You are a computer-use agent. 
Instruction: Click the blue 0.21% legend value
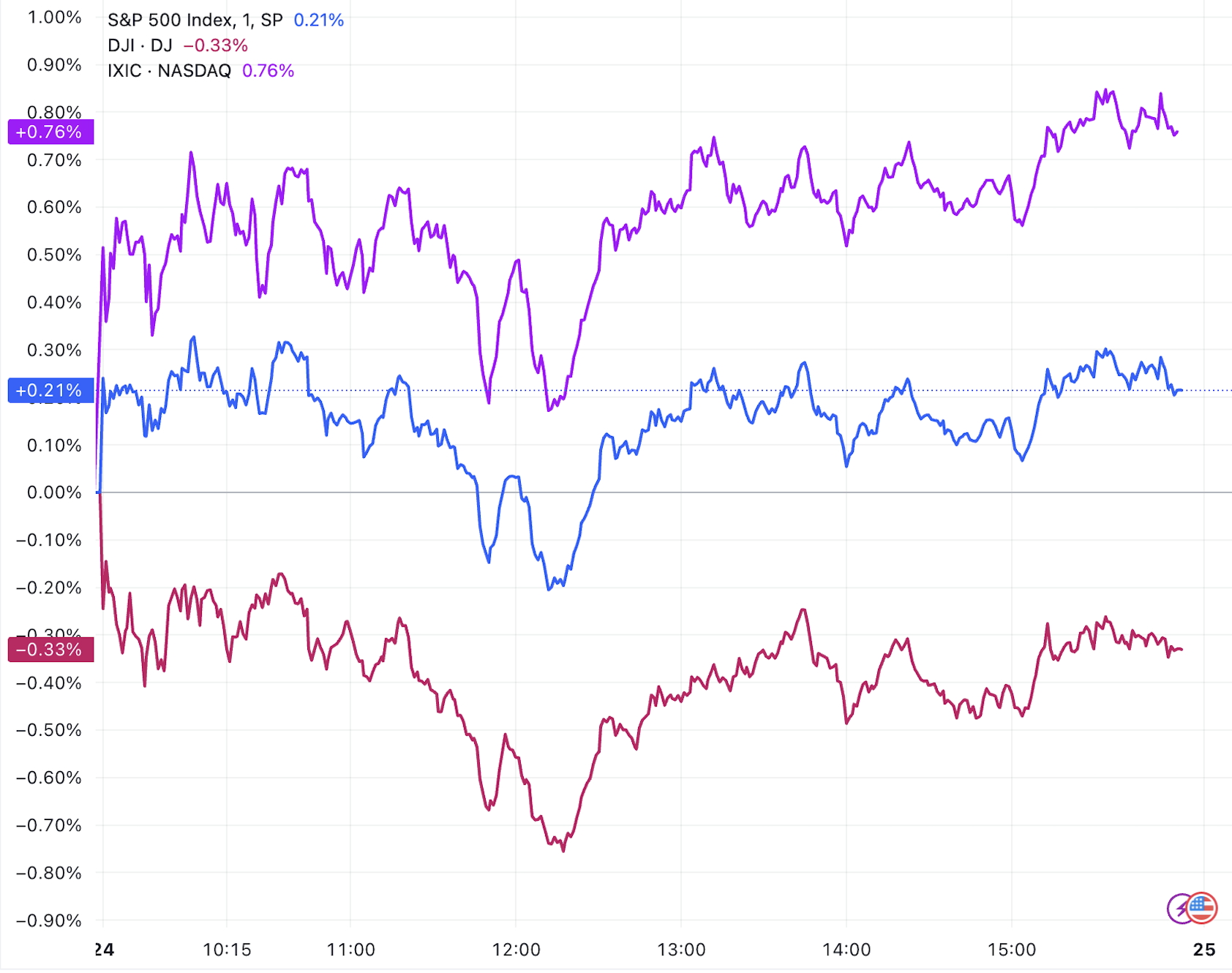tap(318, 20)
